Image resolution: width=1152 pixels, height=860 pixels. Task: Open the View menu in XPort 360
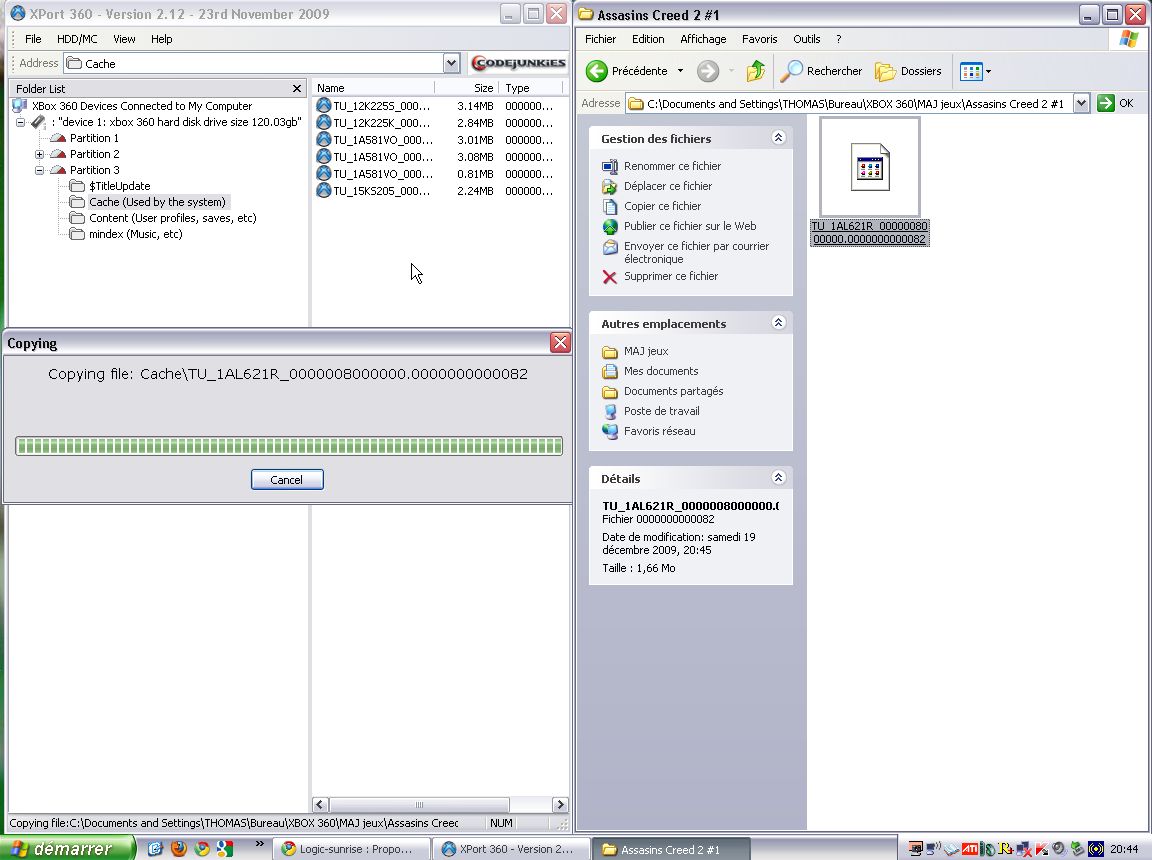click(124, 39)
